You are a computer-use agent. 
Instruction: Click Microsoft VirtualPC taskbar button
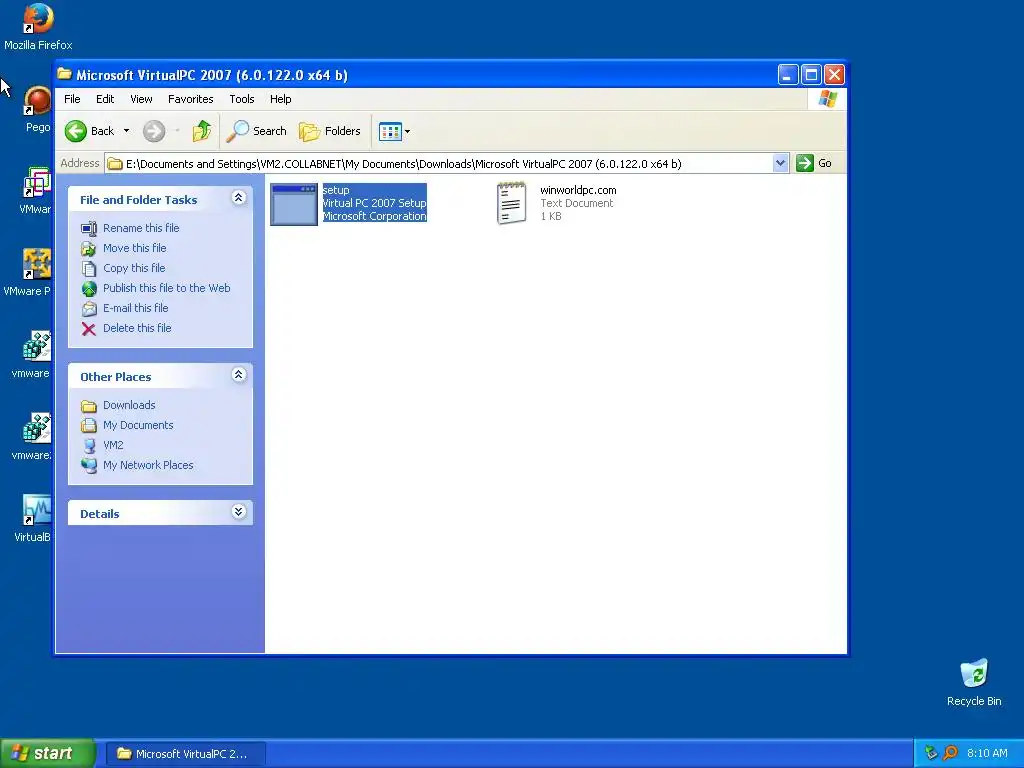pyautogui.click(x=185, y=754)
